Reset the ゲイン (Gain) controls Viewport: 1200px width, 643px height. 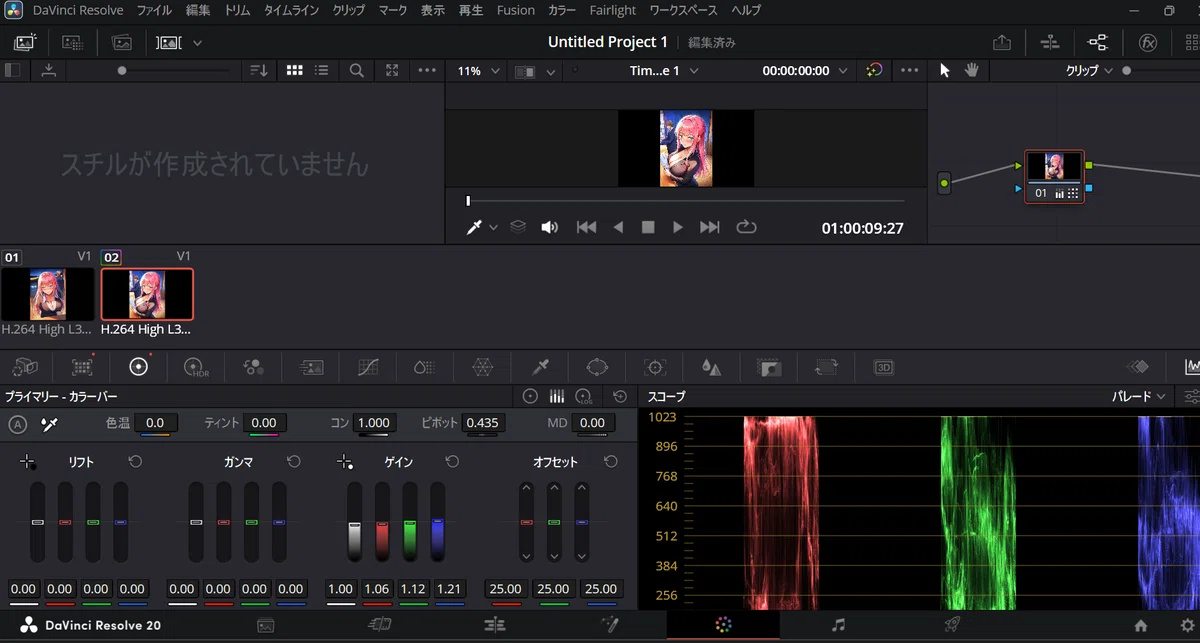click(452, 462)
